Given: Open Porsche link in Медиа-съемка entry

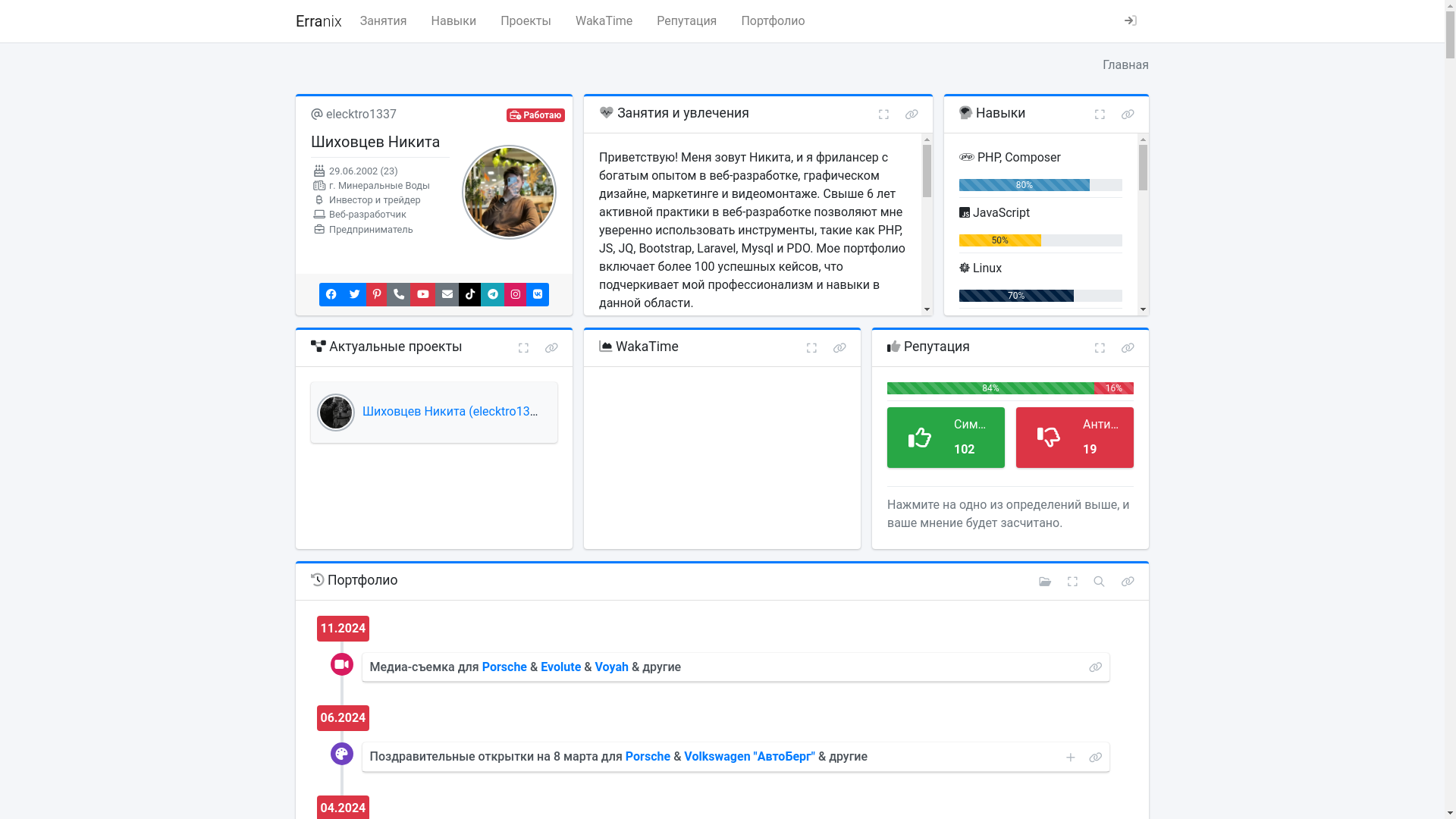Looking at the screenshot, I should click(504, 667).
